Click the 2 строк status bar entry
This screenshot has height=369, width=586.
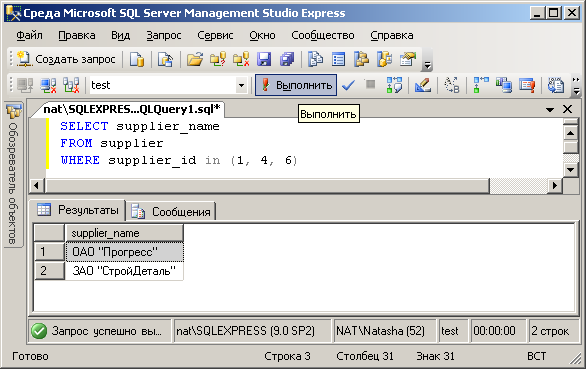(553, 331)
